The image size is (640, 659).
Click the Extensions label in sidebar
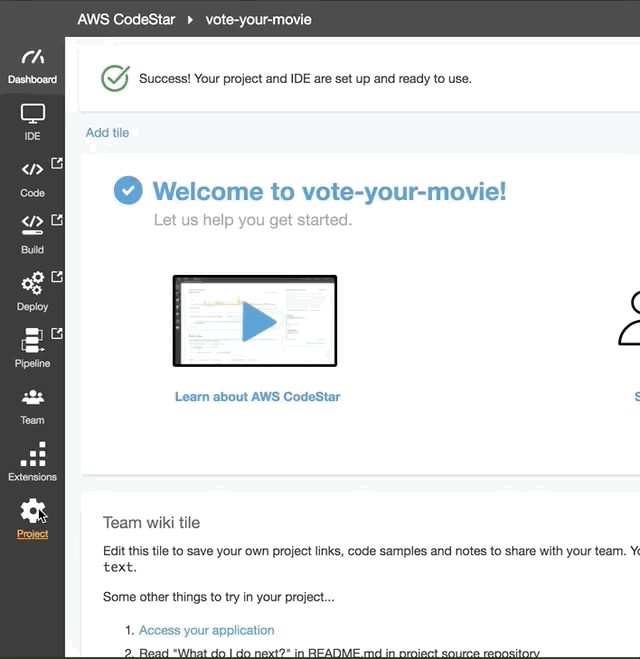coord(32,477)
